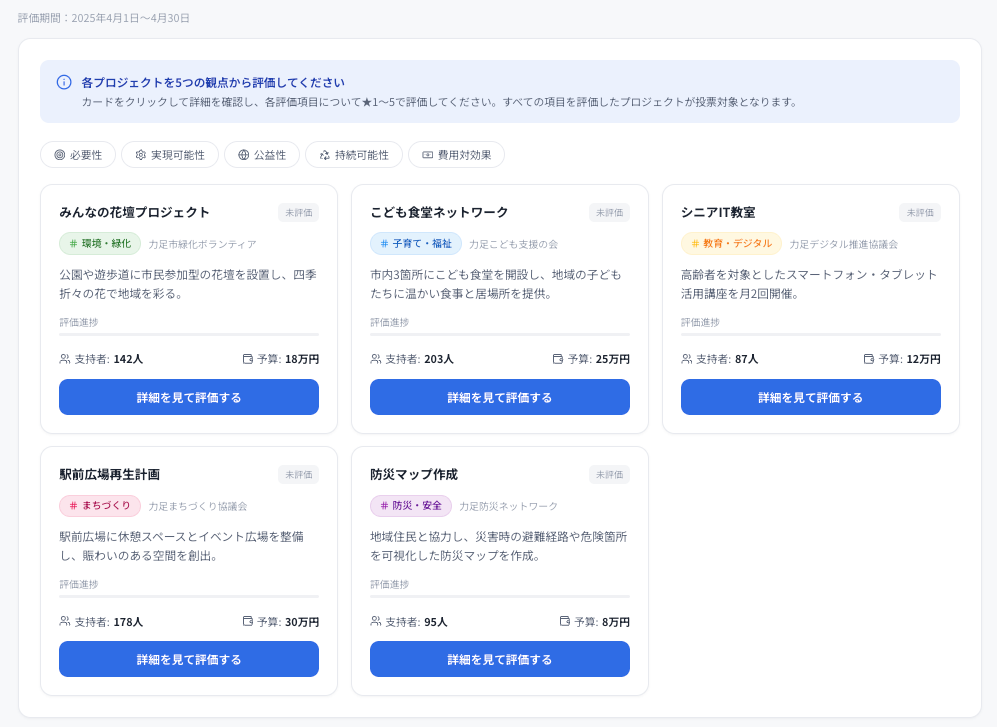Screen dimensions: 997x727
Task: Open evaluation for シニアIT教室
Action: point(811,397)
